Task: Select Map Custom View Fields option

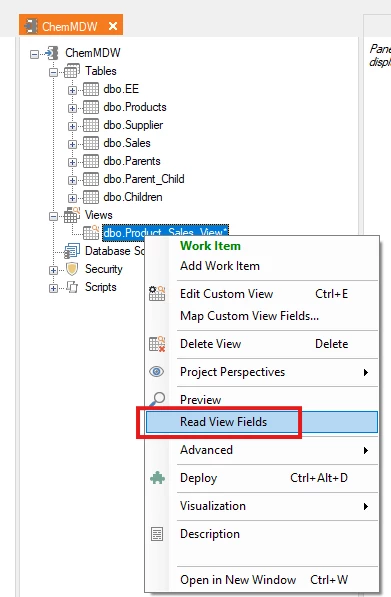Action: click(249, 316)
